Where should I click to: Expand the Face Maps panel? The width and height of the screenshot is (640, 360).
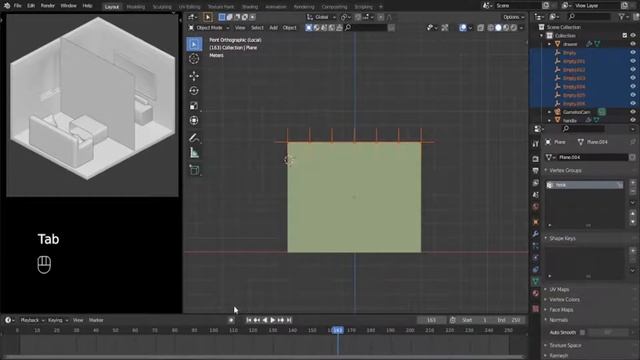(x=561, y=309)
